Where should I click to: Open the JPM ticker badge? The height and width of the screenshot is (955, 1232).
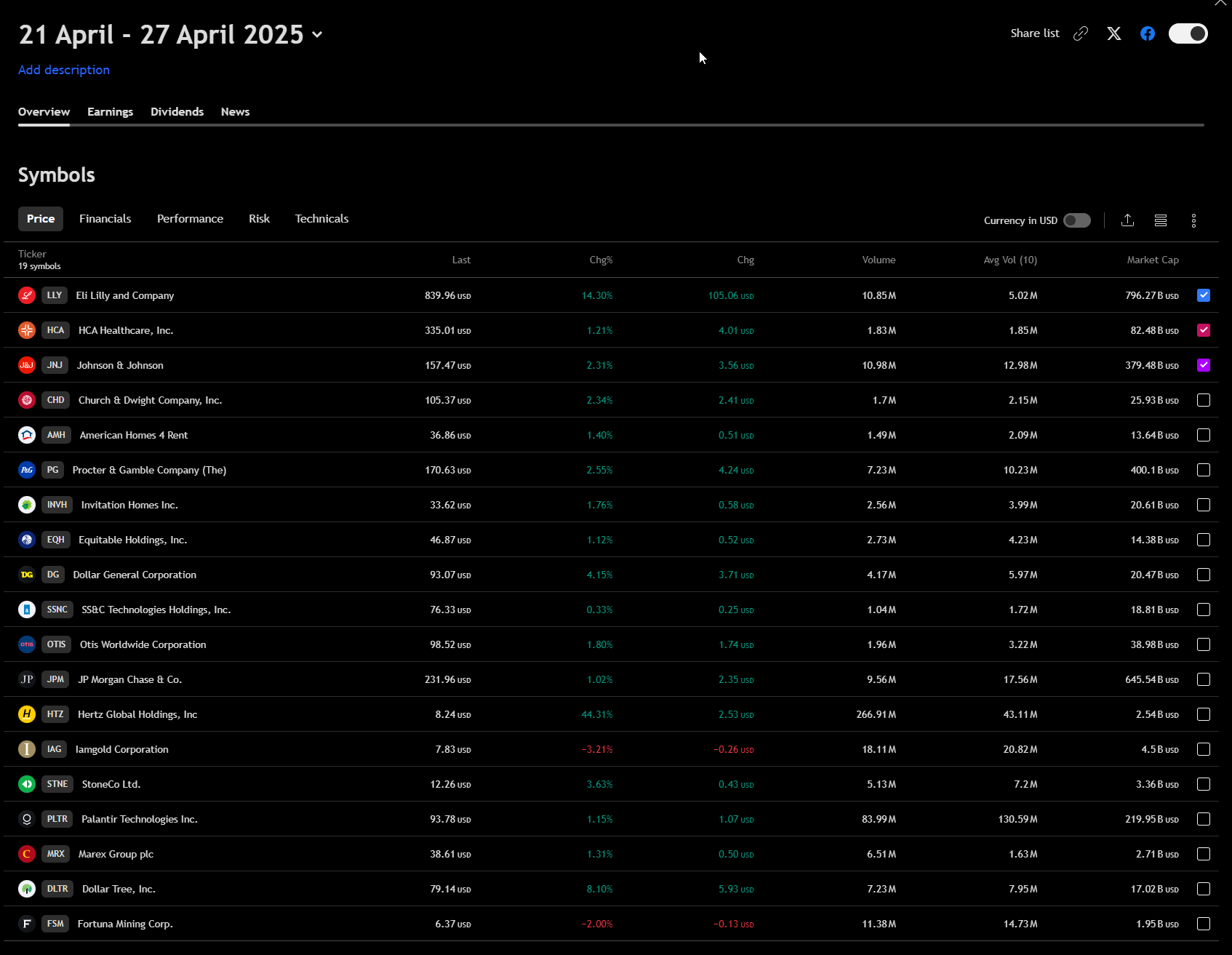pyautogui.click(x=55, y=679)
